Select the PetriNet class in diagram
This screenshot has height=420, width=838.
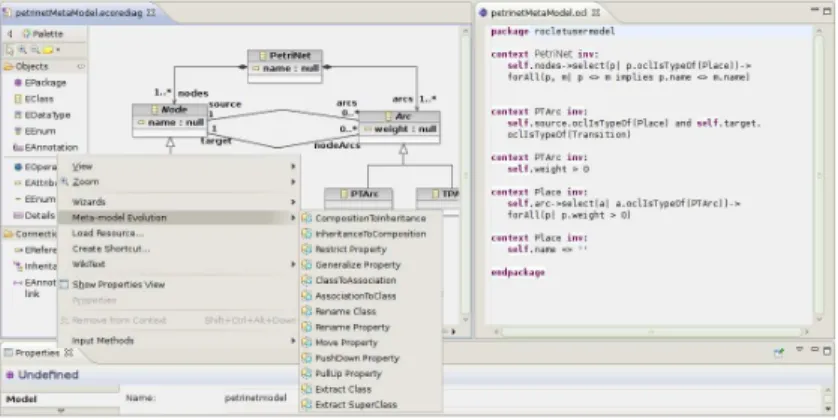tap(285, 66)
